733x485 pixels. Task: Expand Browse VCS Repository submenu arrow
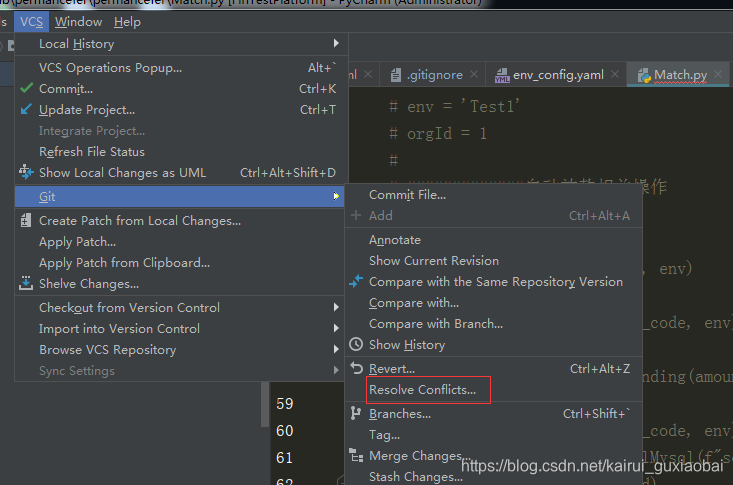(336, 349)
